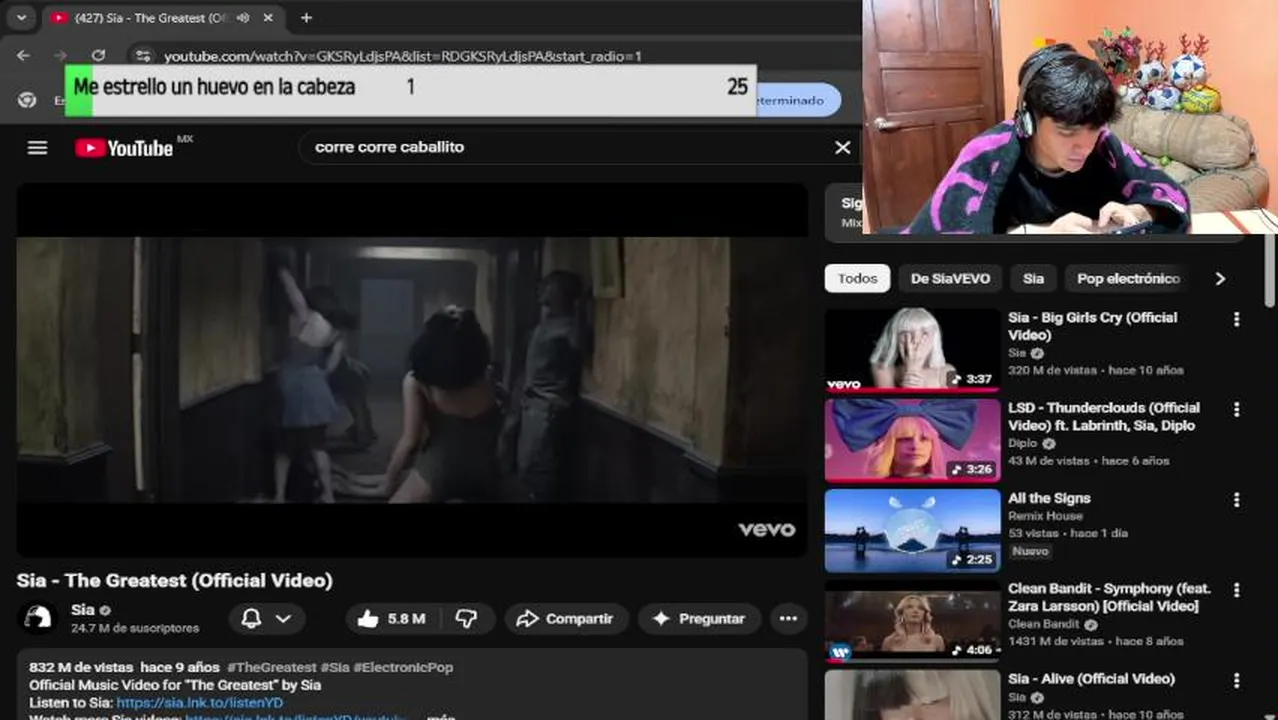Click All the Signs title
The height and width of the screenshot is (720, 1278).
pyautogui.click(x=1049, y=498)
